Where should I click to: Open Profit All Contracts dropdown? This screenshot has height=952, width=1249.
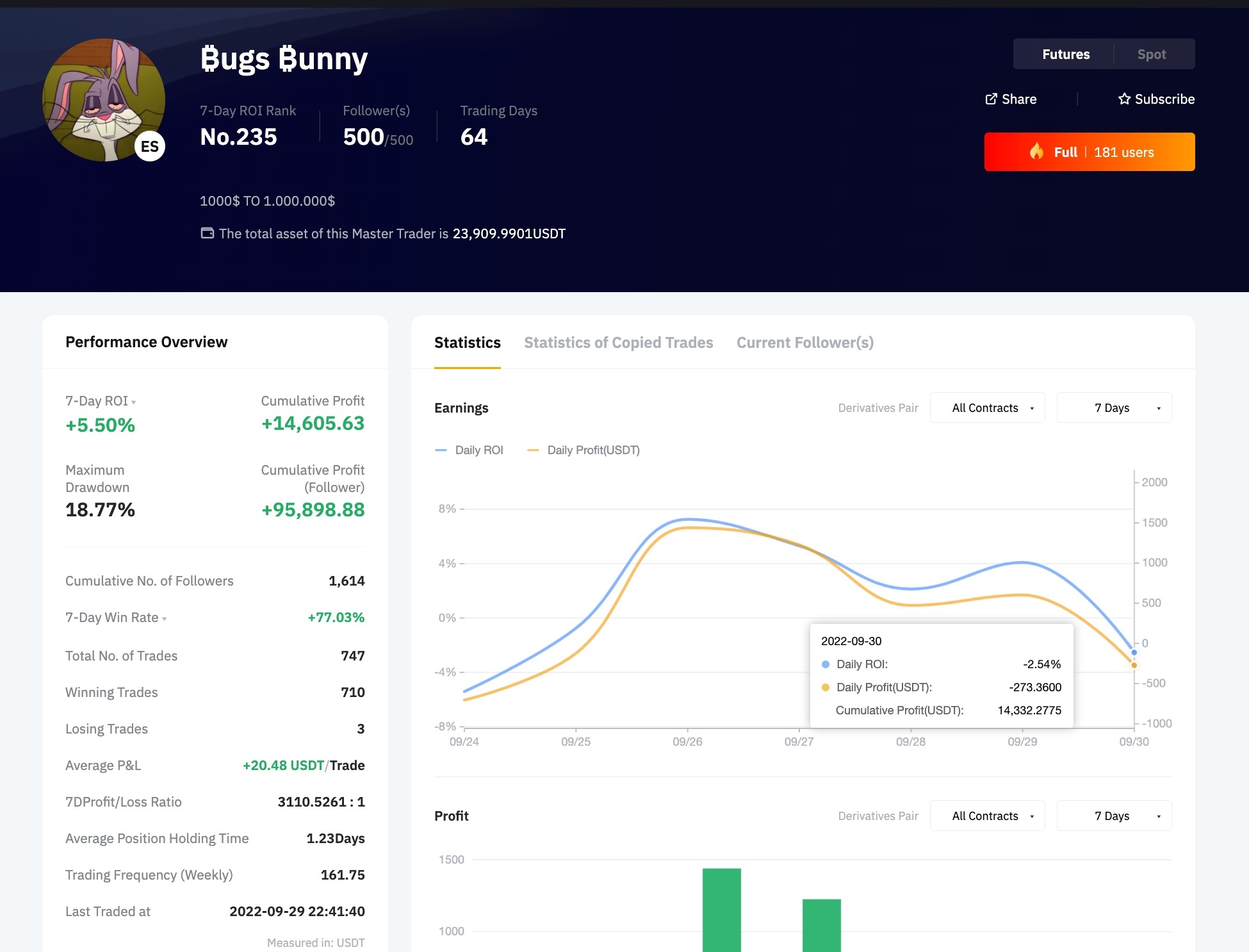987,816
